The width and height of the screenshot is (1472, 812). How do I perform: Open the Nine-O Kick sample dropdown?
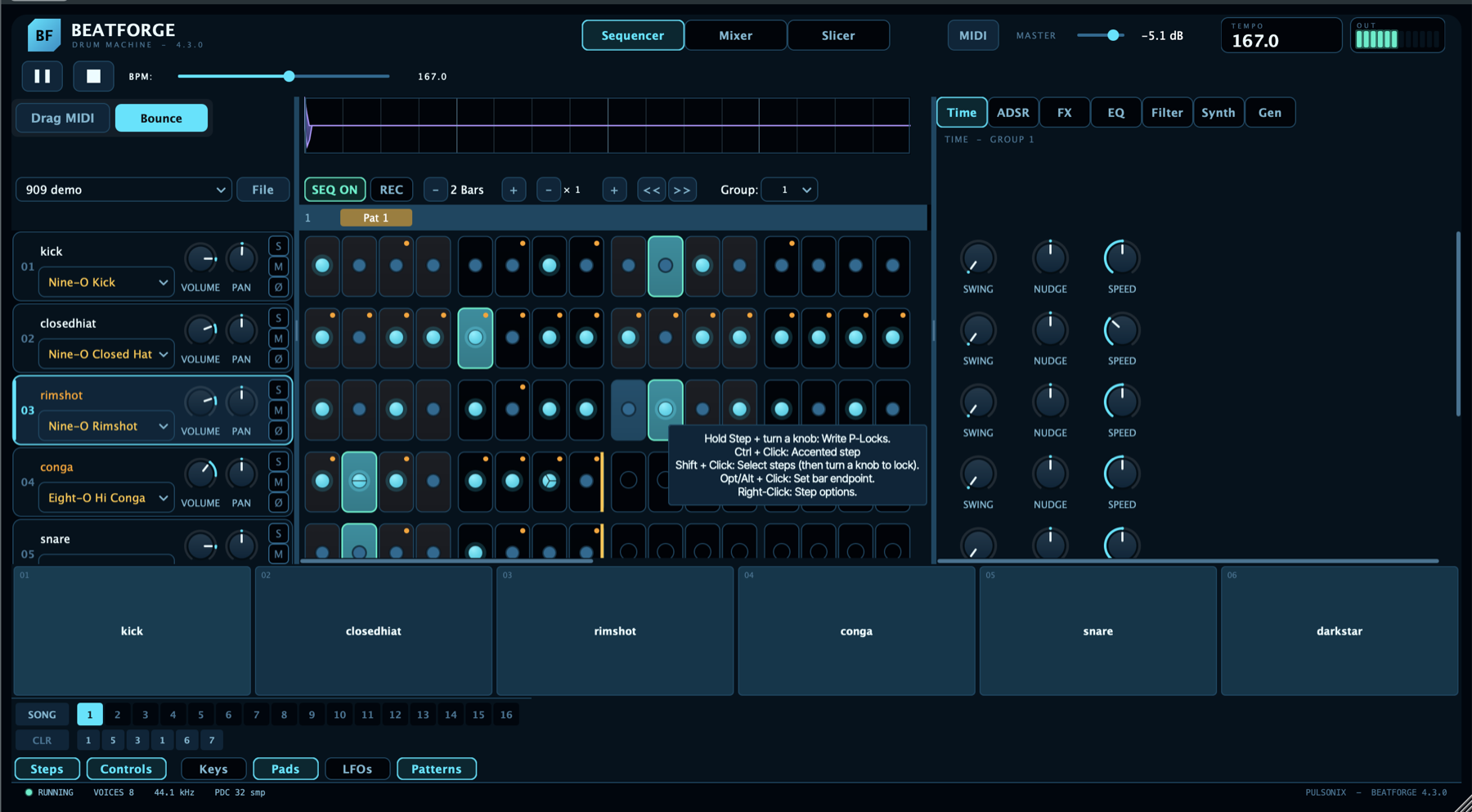106,282
